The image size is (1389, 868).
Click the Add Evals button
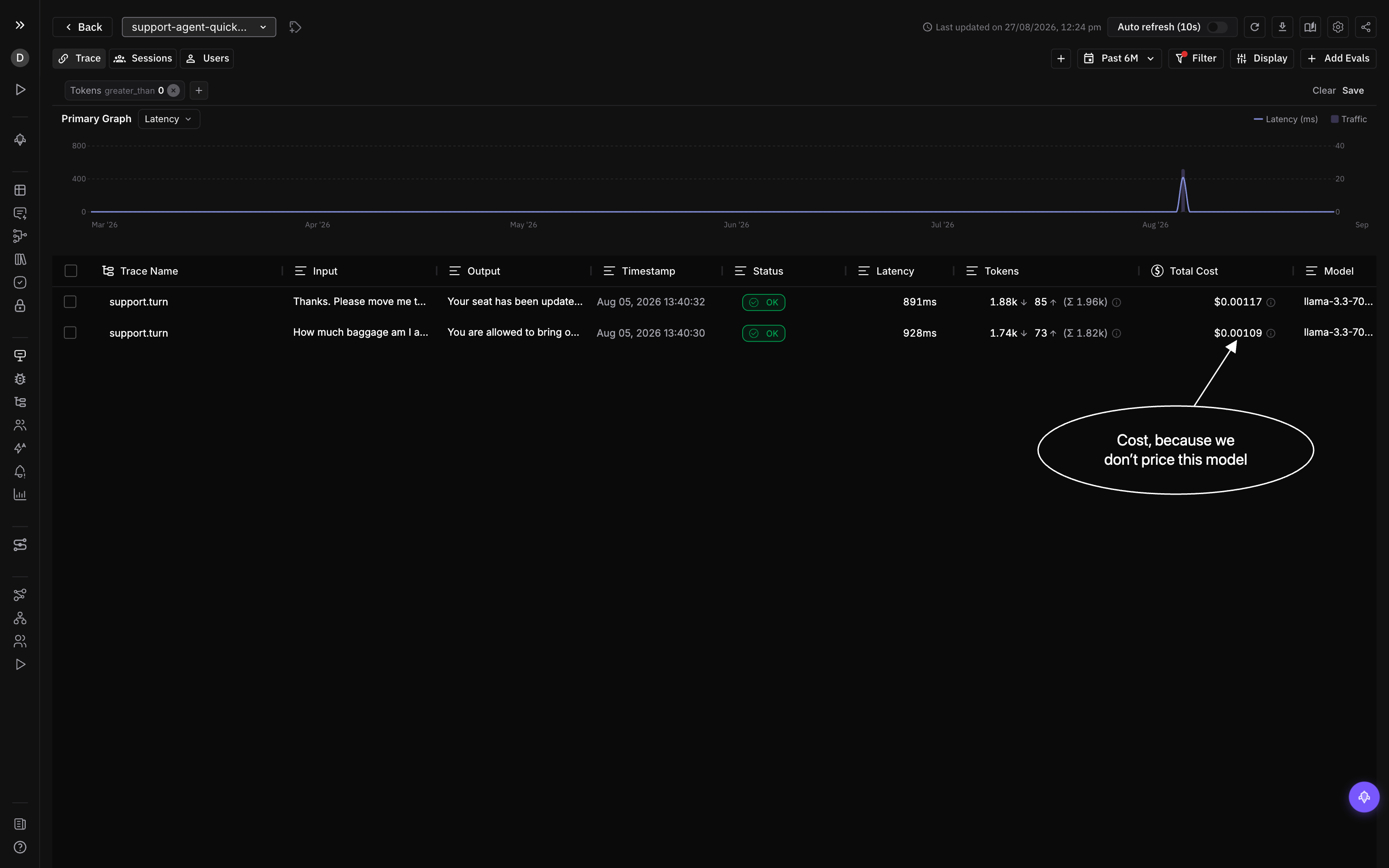(x=1338, y=59)
